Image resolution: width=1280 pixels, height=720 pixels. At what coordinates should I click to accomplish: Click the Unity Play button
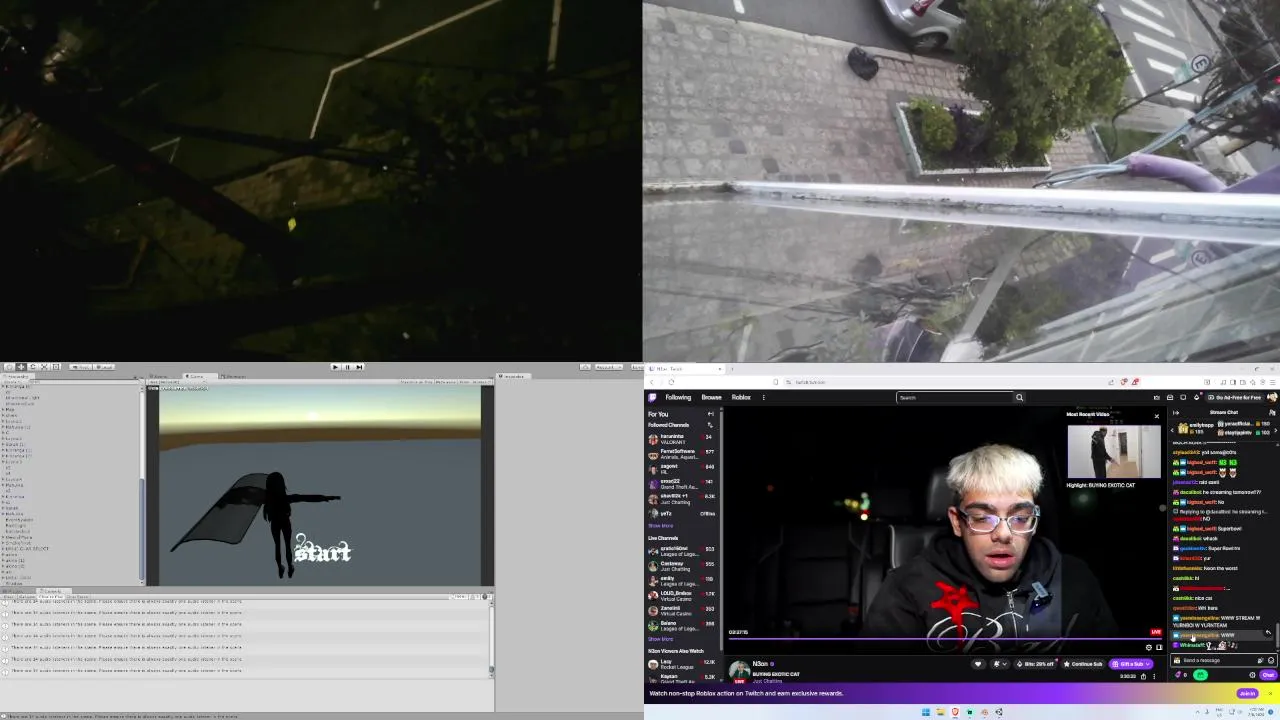[x=335, y=367]
